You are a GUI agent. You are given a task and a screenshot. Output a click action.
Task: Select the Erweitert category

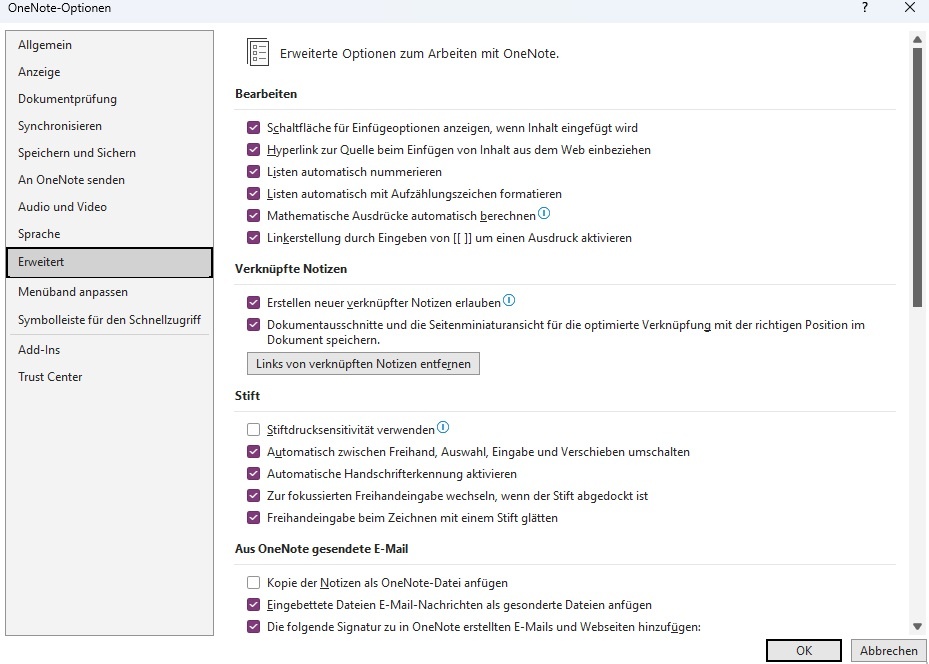click(109, 262)
